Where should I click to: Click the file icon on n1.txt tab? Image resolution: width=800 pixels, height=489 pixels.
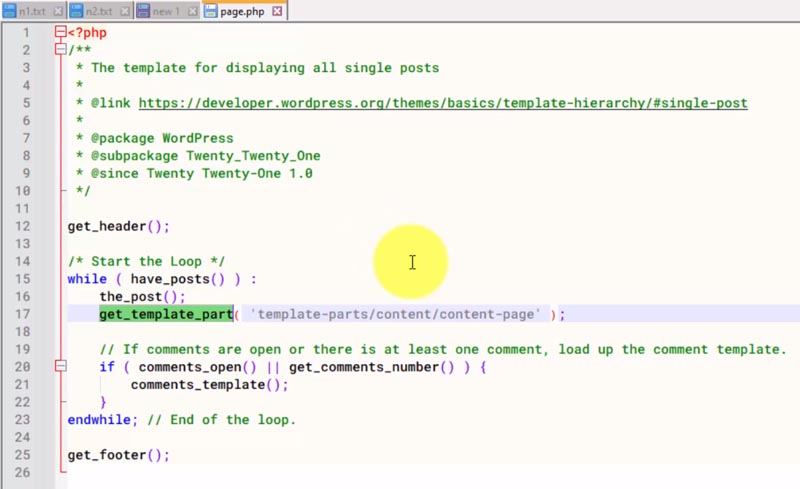coord(10,11)
